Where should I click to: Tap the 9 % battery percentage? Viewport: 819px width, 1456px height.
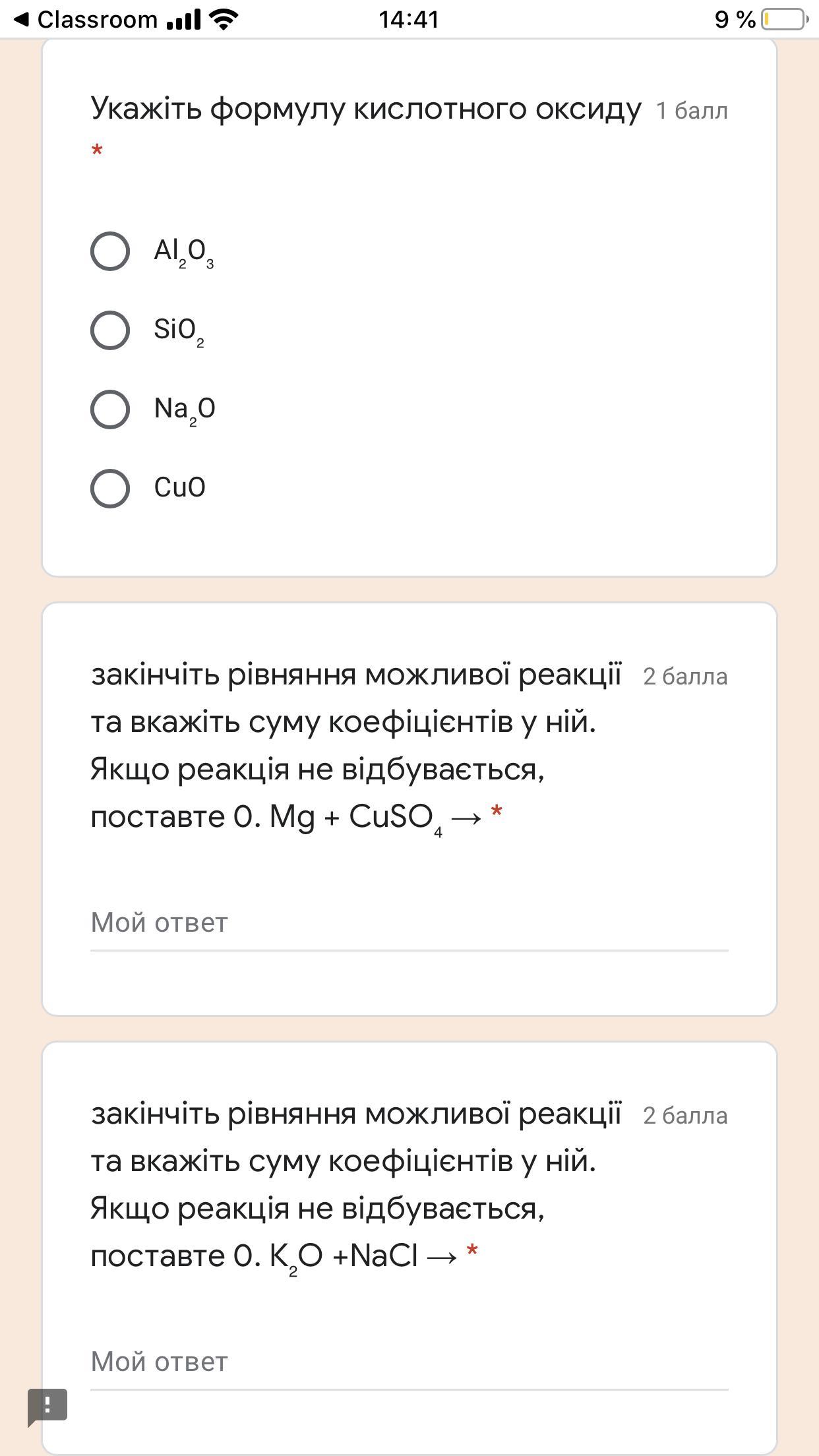tap(735, 20)
